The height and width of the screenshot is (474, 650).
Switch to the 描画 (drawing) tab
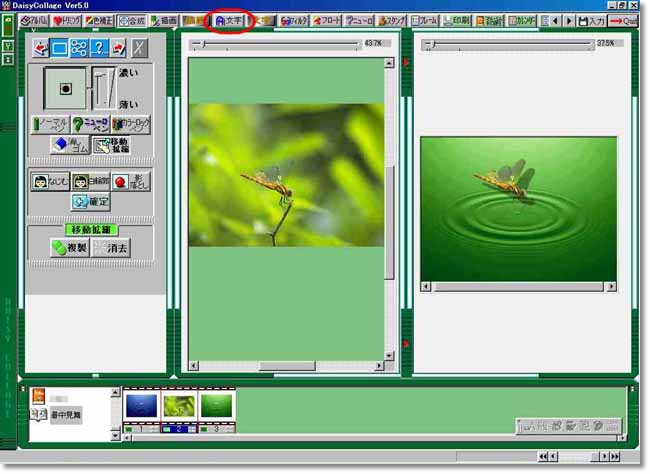click(x=164, y=21)
